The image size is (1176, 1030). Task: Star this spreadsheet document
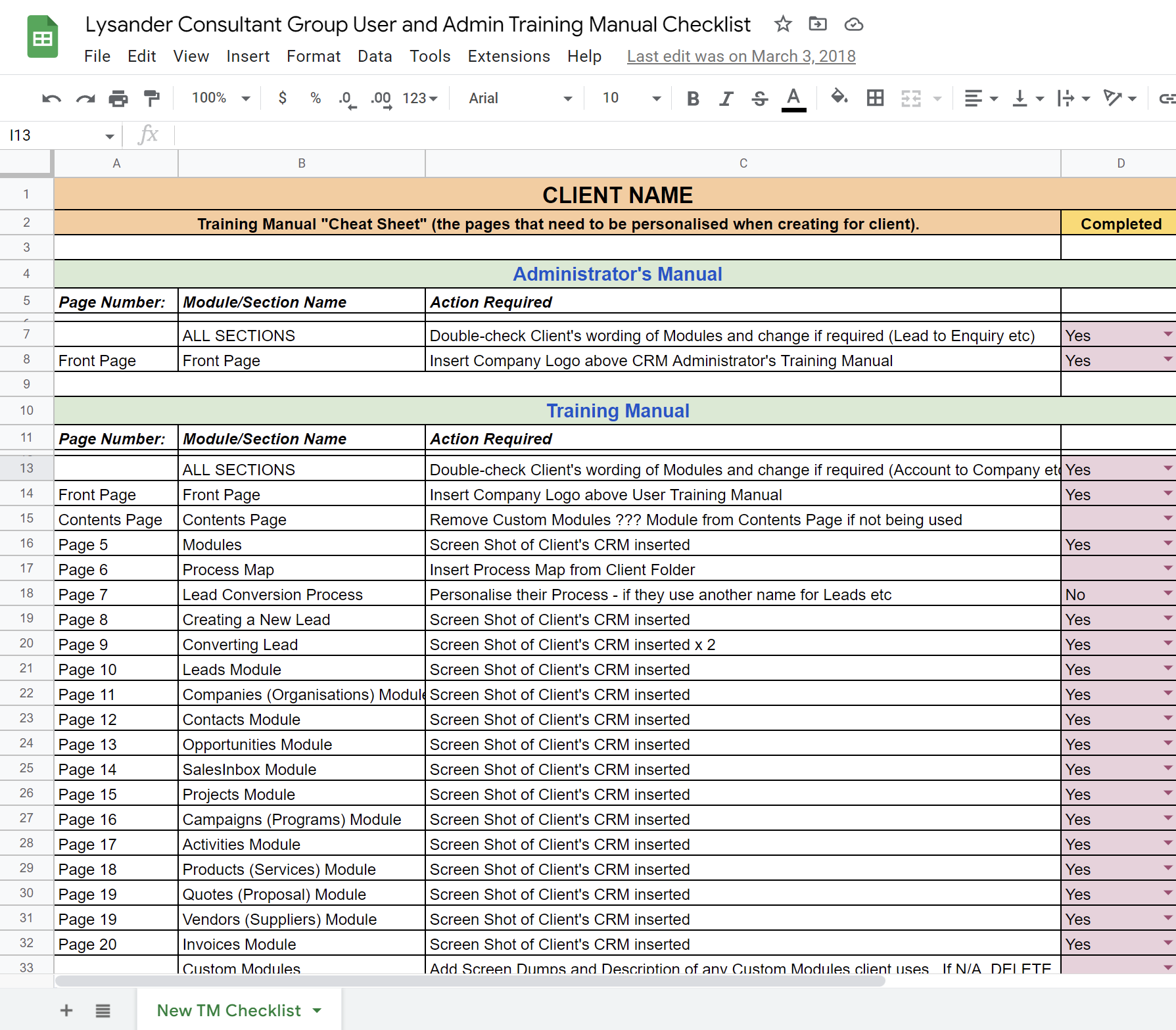click(782, 24)
